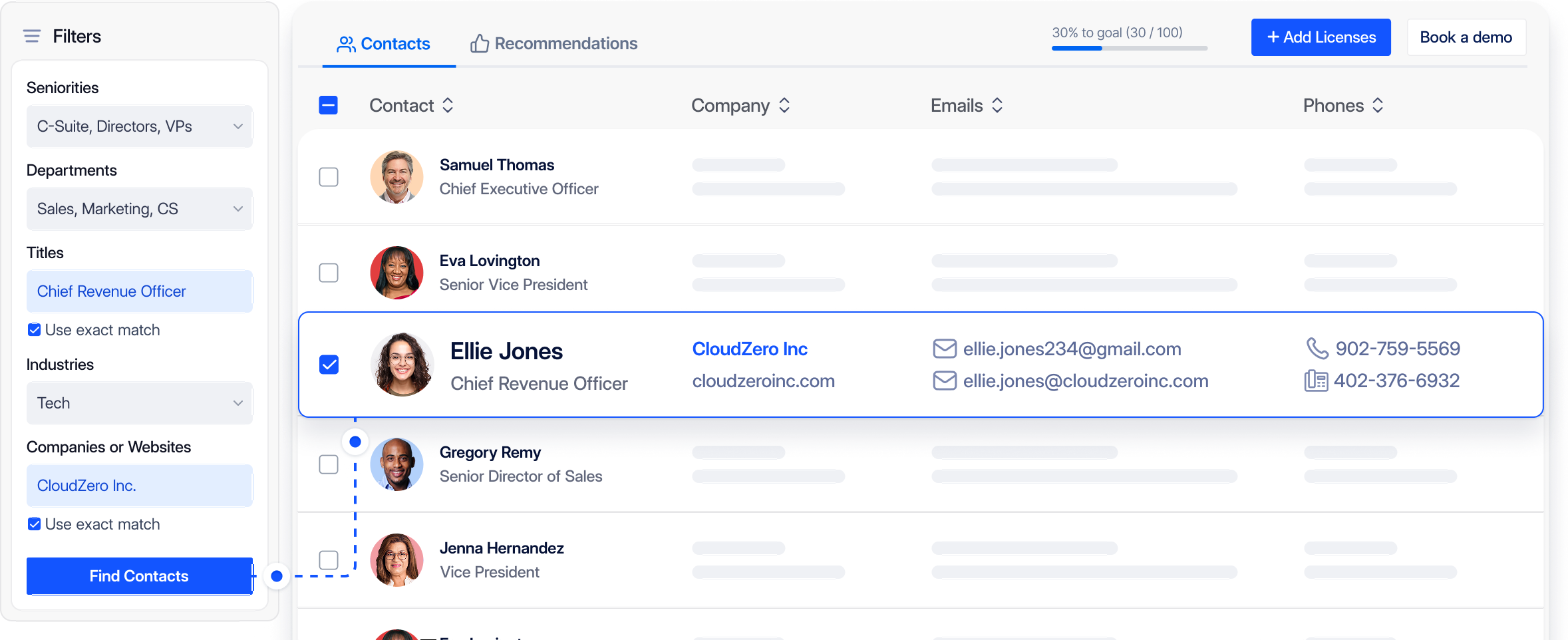Click the phone icon beside 902-759-5569
Viewport: 1568px width, 640px height.
click(x=1317, y=348)
